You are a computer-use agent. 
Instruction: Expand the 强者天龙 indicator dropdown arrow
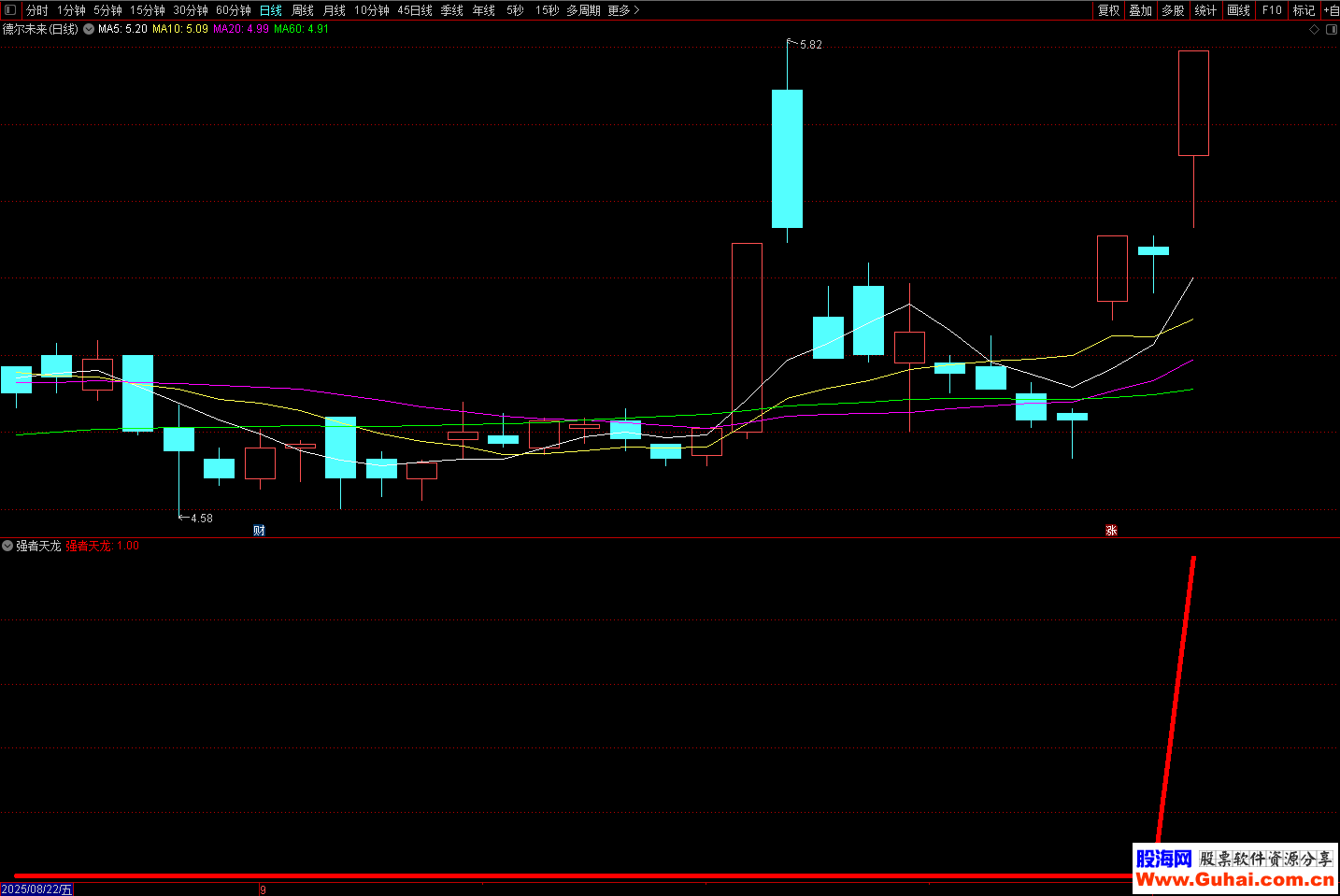[x=7, y=546]
